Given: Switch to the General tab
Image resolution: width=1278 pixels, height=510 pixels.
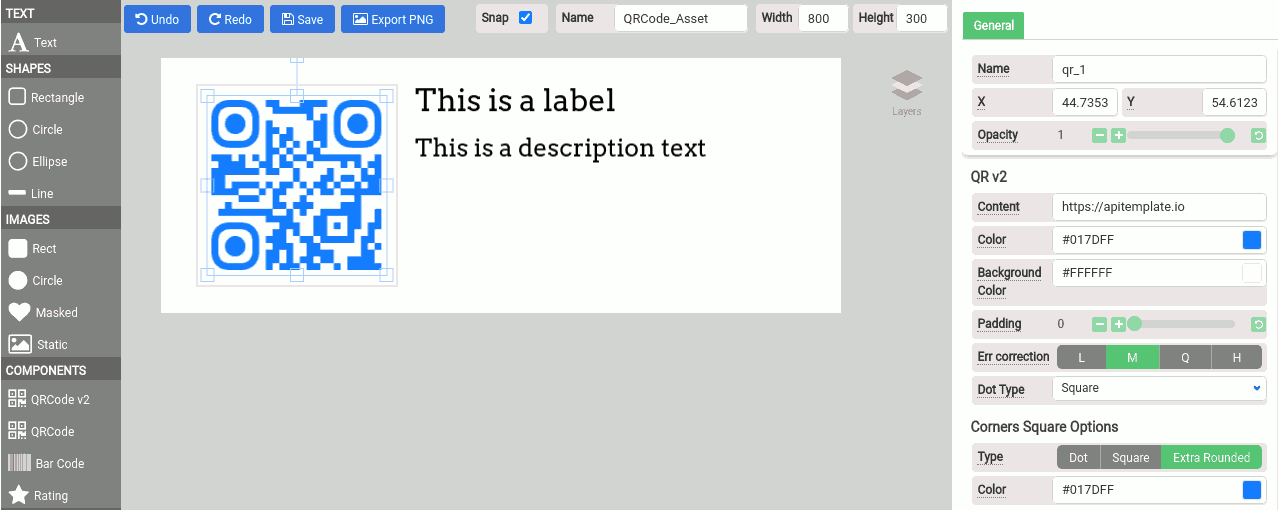Looking at the screenshot, I should [x=993, y=25].
